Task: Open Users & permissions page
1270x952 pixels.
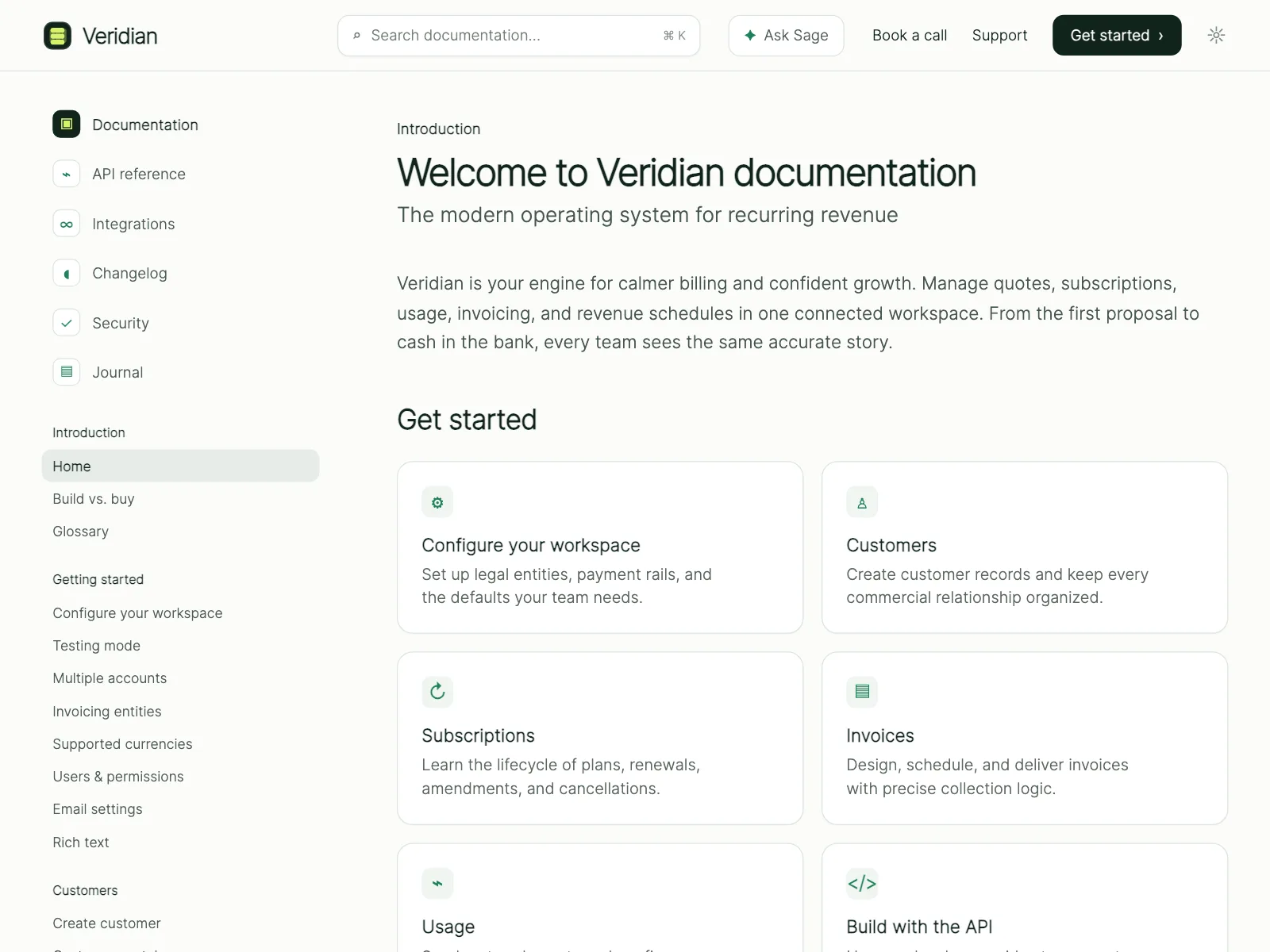Action: click(118, 777)
